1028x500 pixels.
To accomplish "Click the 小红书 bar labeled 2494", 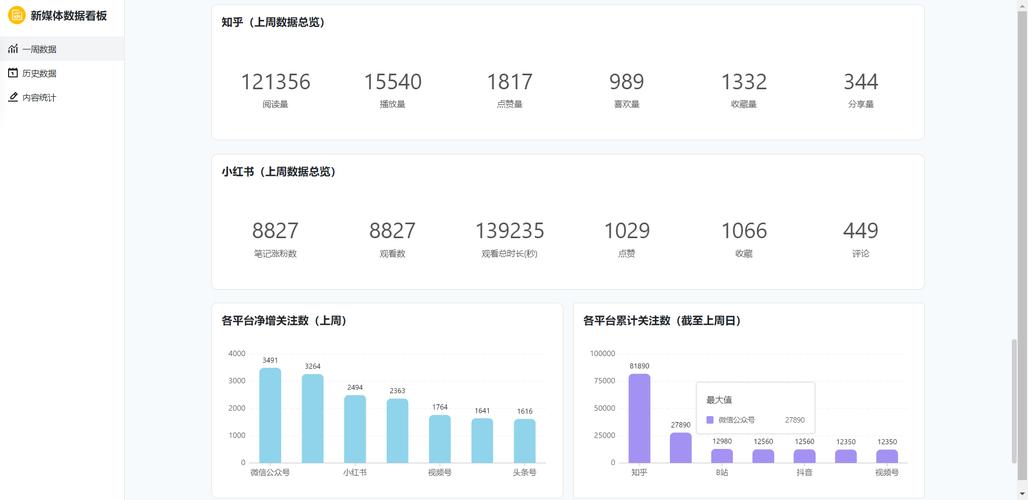I will 355,429.
